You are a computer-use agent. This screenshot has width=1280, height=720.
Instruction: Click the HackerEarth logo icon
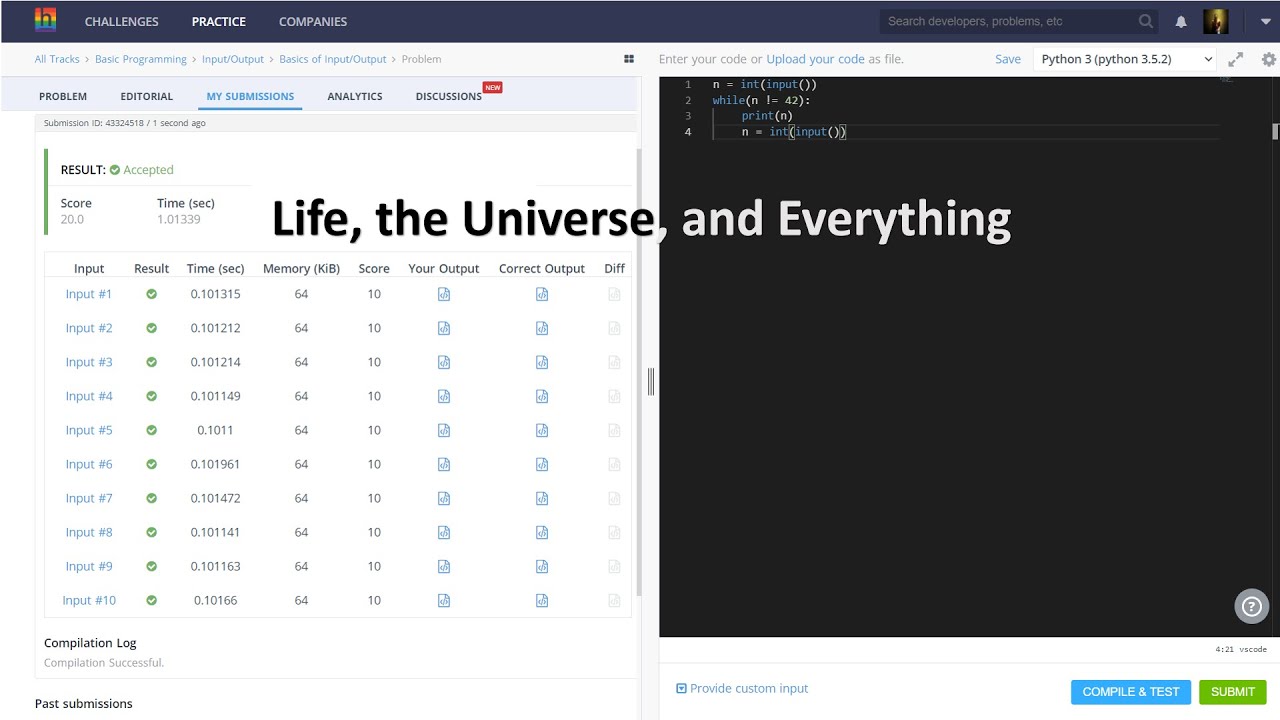(46, 20)
